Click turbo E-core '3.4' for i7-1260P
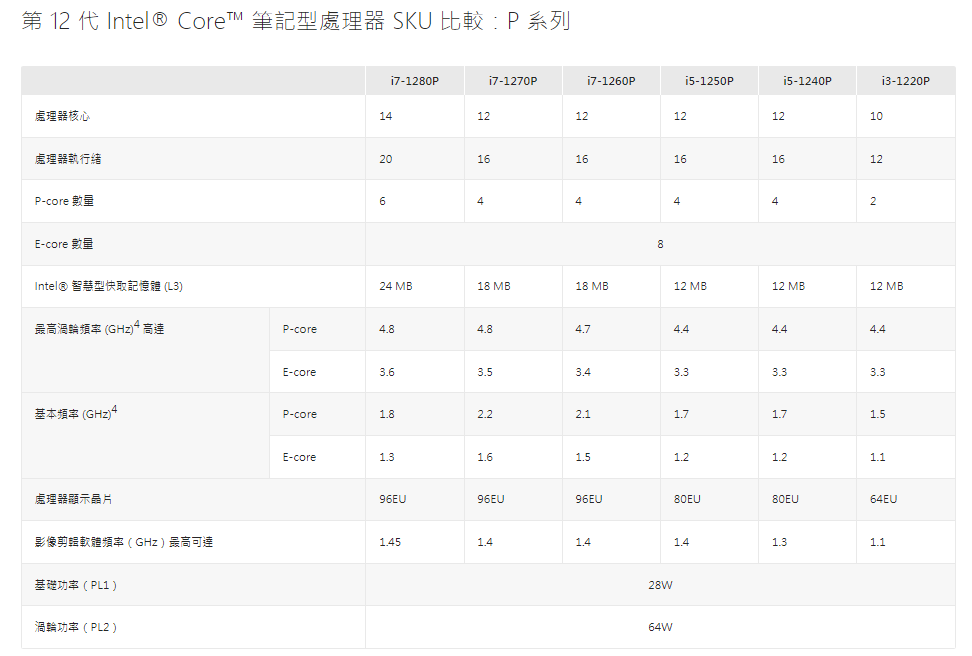This screenshot has width=972, height=656. click(583, 372)
